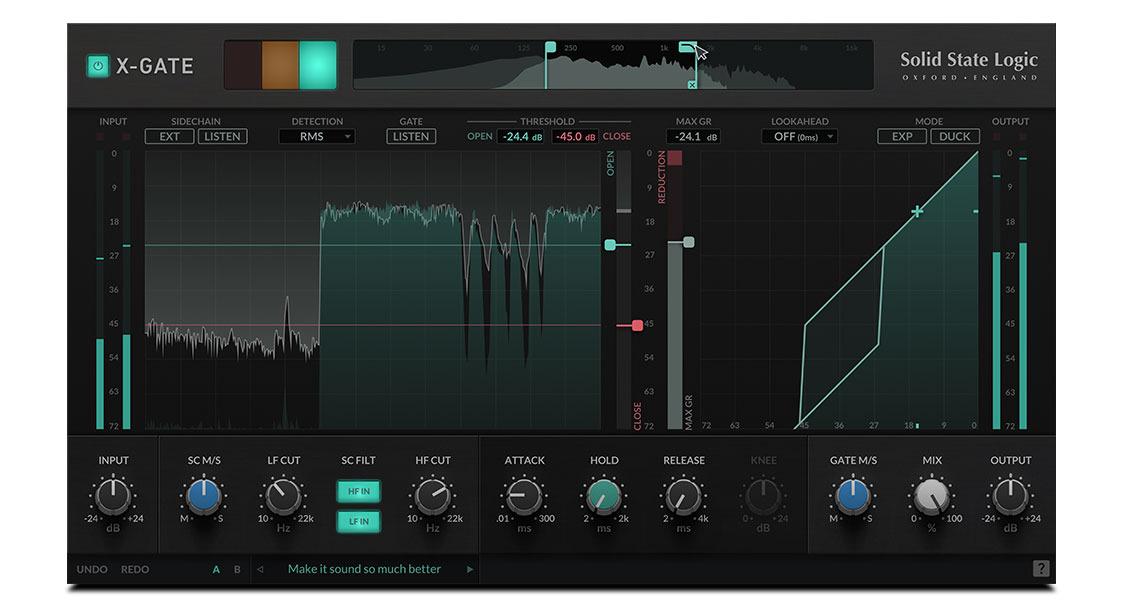The height and width of the screenshot is (612, 1124).
Task: Select the high-frequency filter handle on the spectrum
Action: point(687,47)
